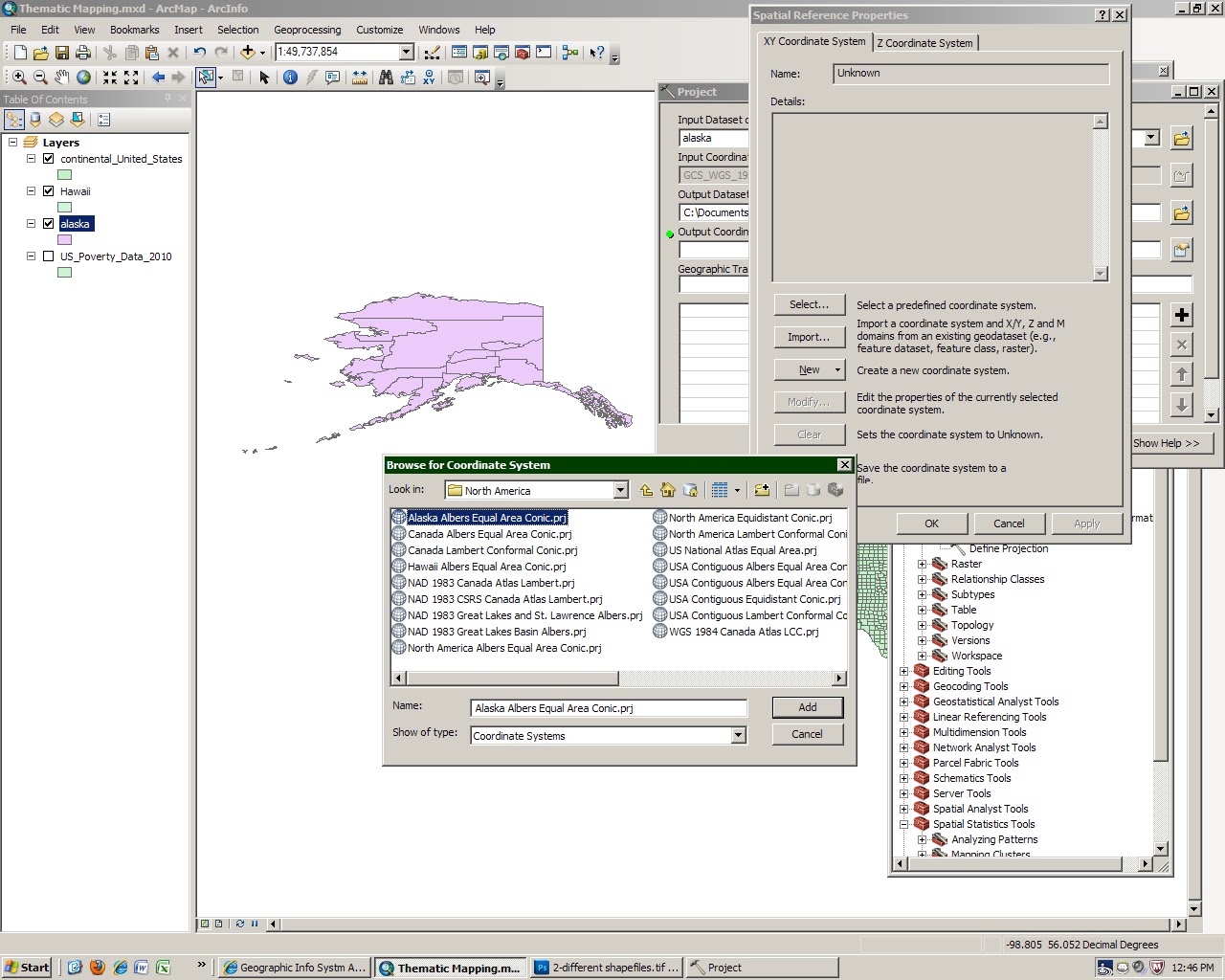This screenshot has height=980, width=1225.
Task: Click Add in Browse for Coordinate System
Action: point(808,707)
